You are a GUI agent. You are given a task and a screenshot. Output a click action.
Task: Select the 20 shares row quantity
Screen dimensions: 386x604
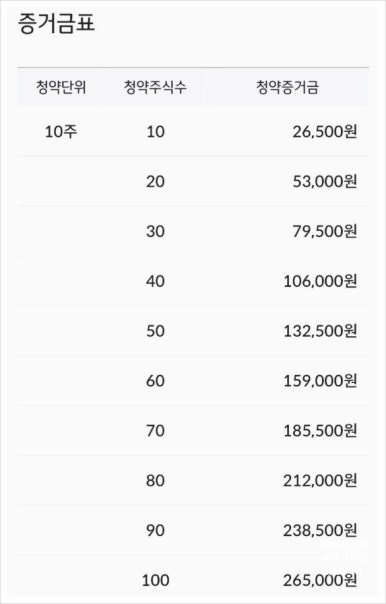(155, 181)
